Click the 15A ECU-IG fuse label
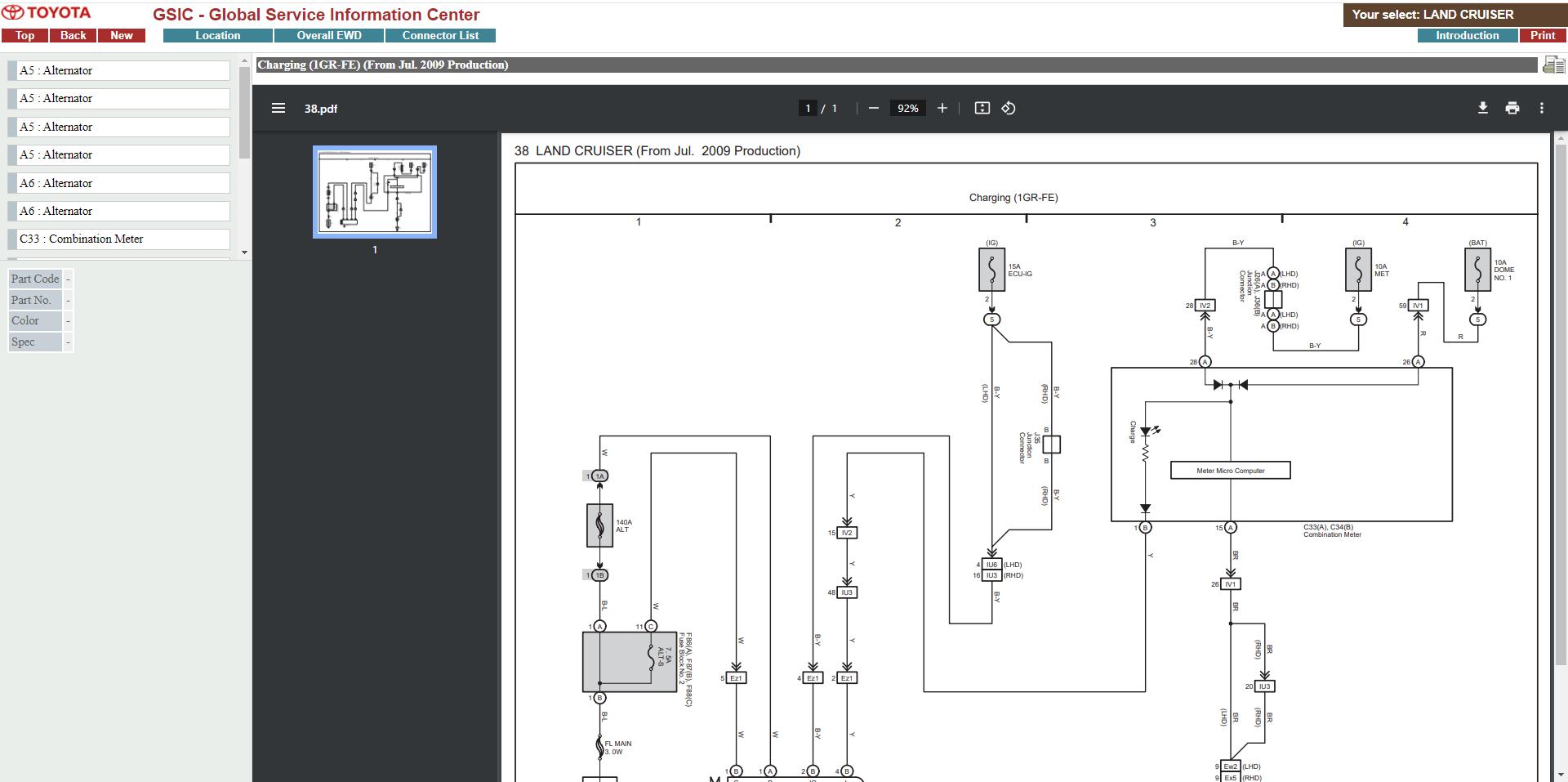Image resolution: width=1568 pixels, height=782 pixels. (1020, 270)
